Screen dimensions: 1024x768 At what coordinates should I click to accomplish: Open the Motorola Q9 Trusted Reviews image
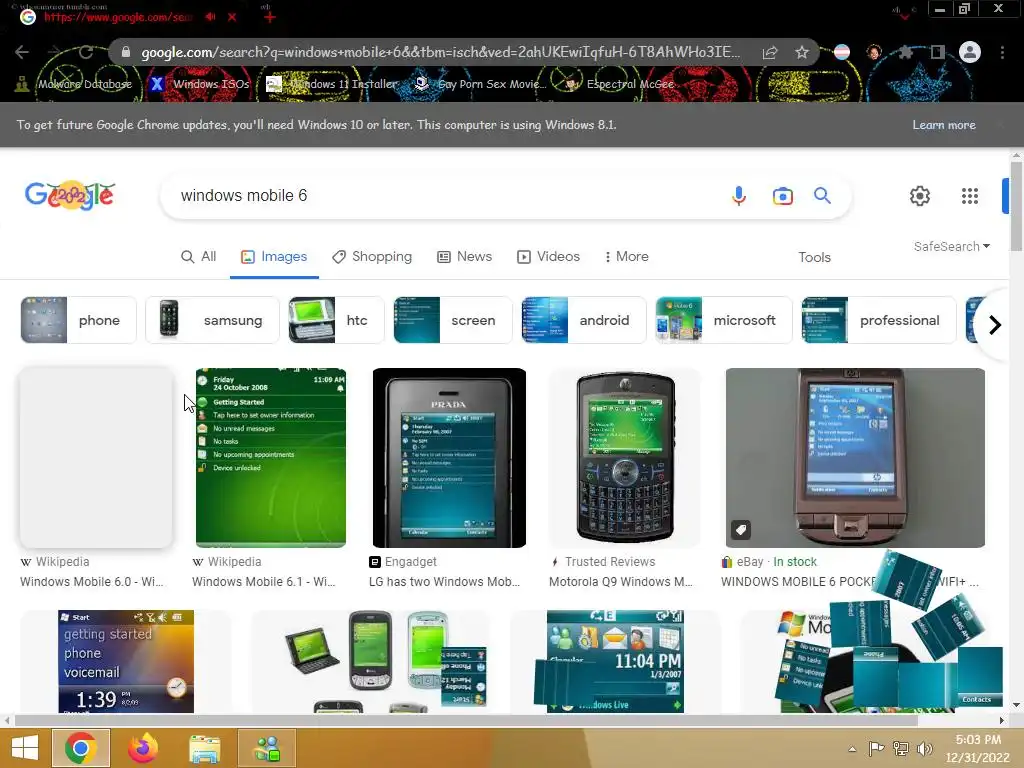[x=624, y=458]
